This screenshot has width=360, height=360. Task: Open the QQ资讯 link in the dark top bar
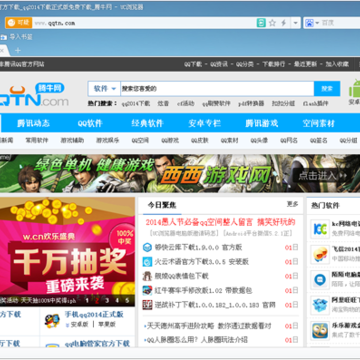pos(219,64)
